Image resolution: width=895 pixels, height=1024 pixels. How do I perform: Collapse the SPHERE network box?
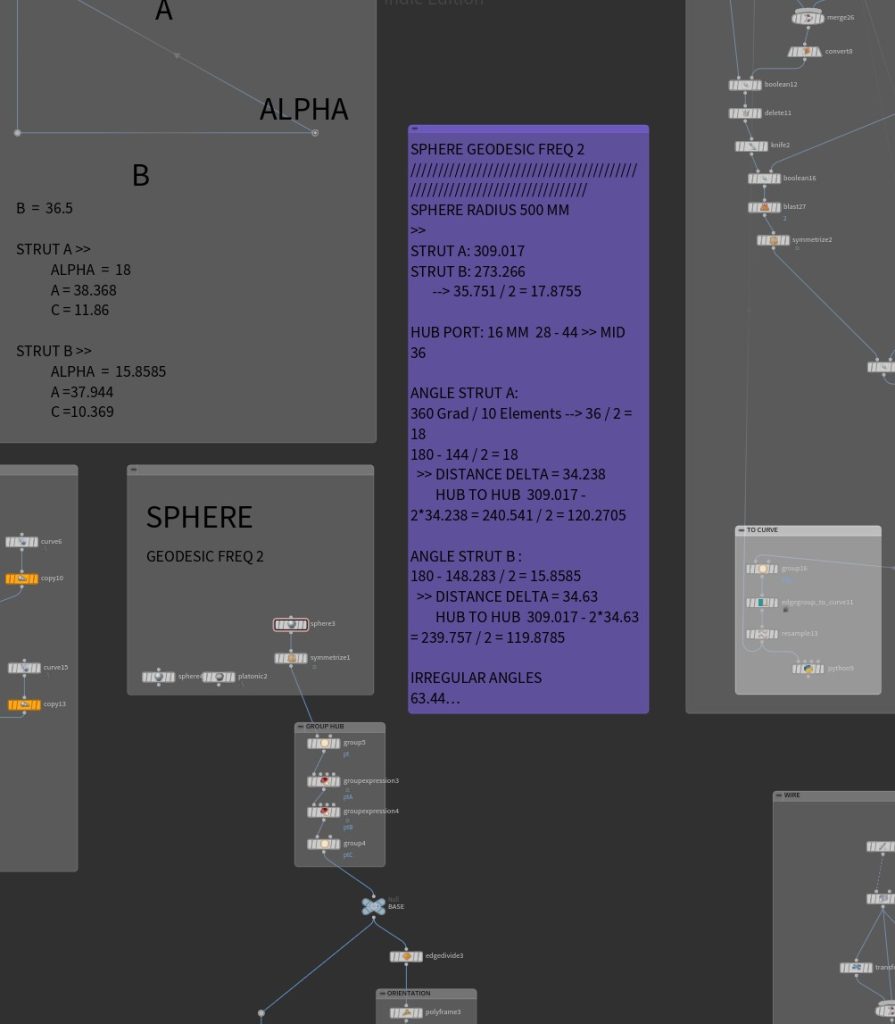133,469
